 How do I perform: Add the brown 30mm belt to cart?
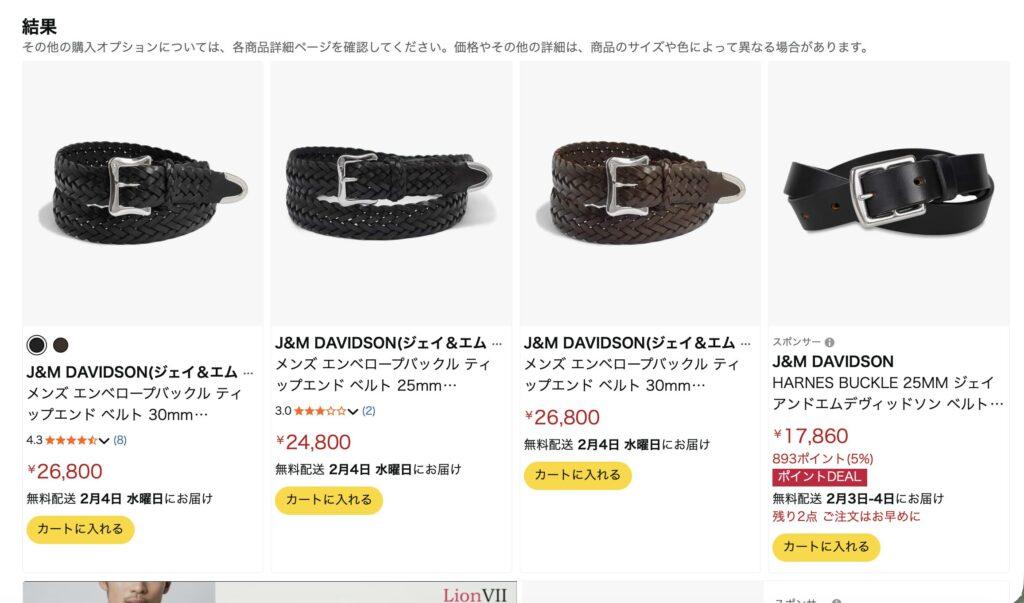point(577,475)
